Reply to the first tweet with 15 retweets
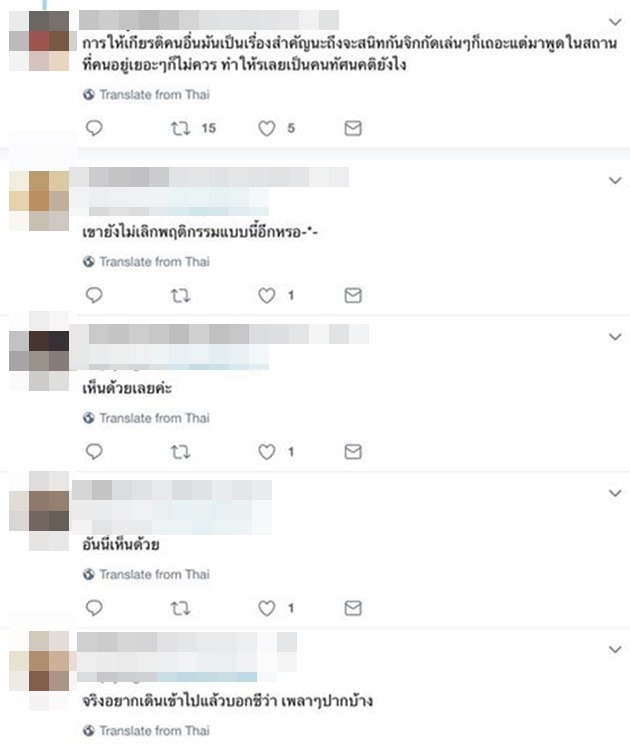The image size is (630, 744). point(94,128)
